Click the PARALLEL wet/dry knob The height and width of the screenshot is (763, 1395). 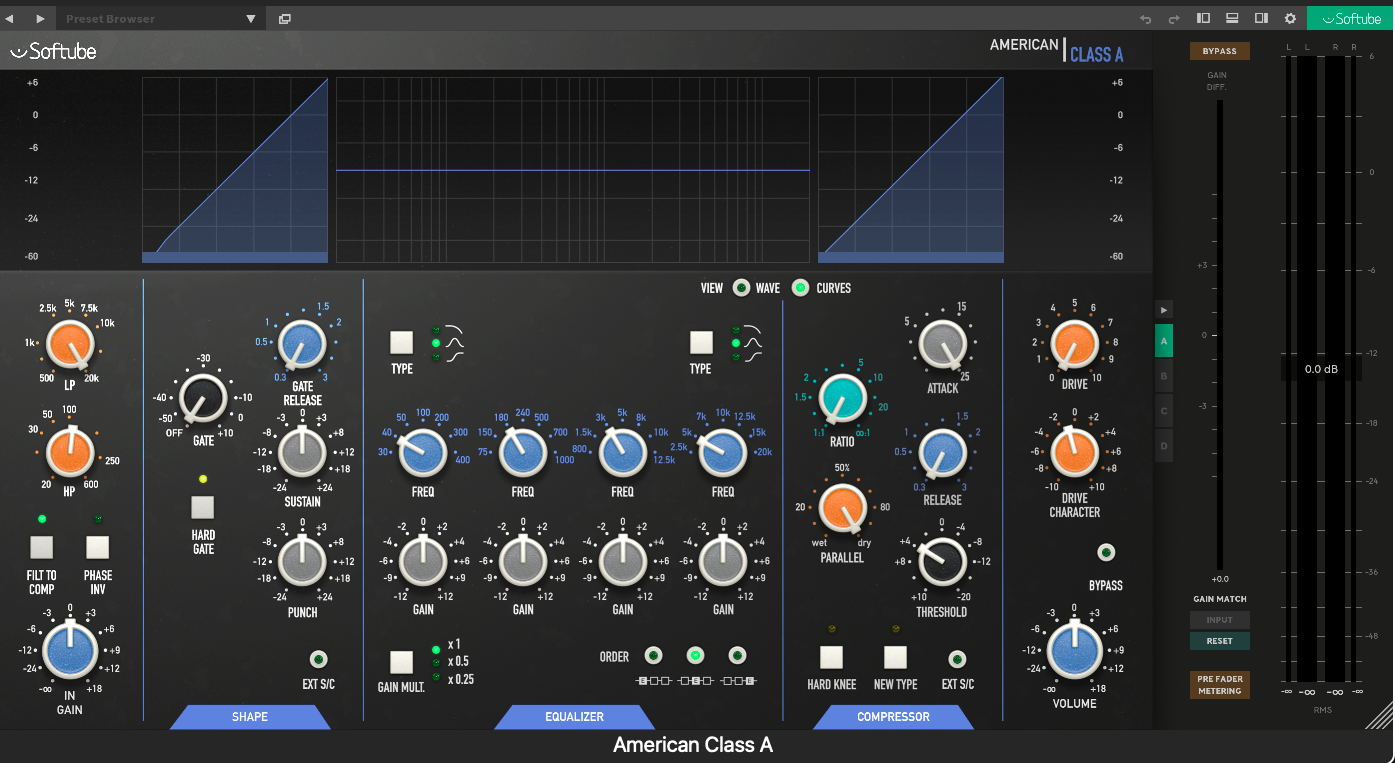[x=843, y=507]
